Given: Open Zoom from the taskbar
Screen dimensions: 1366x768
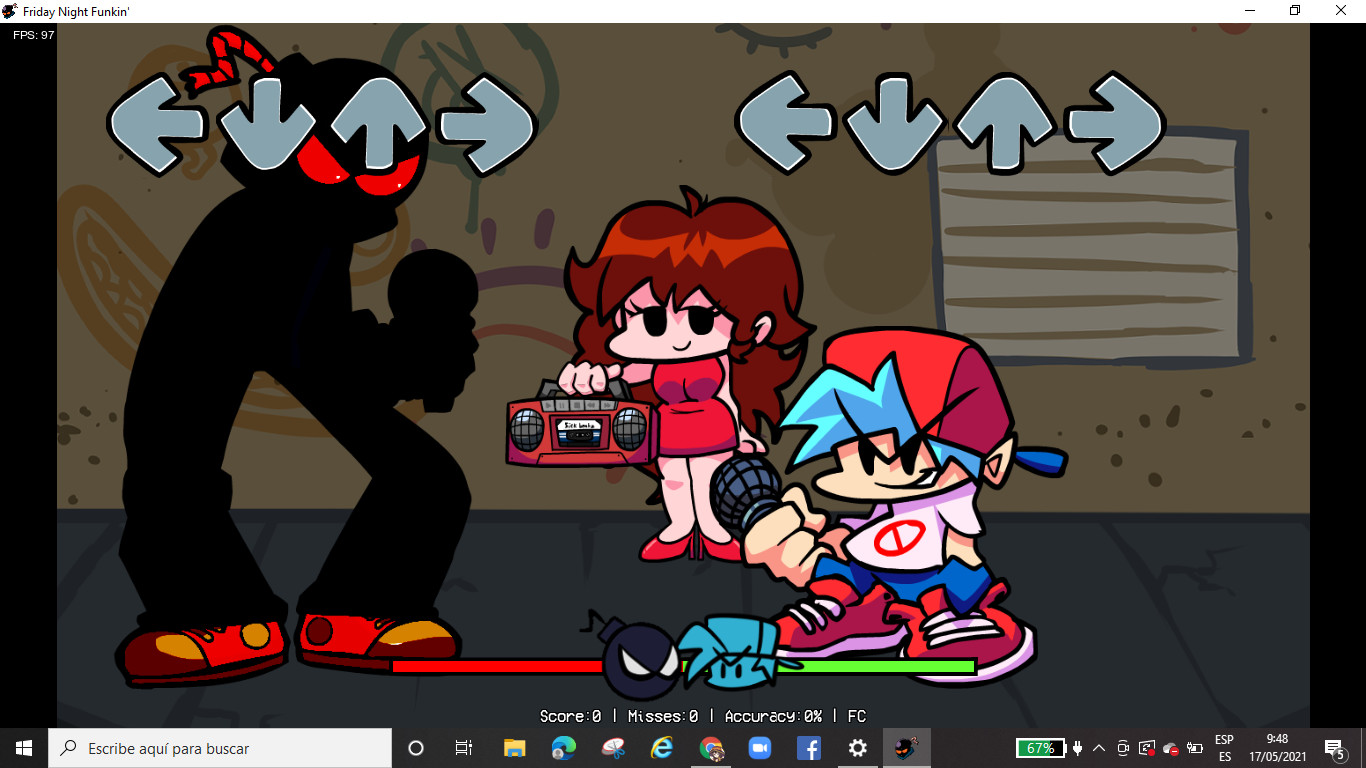Looking at the screenshot, I should point(760,748).
